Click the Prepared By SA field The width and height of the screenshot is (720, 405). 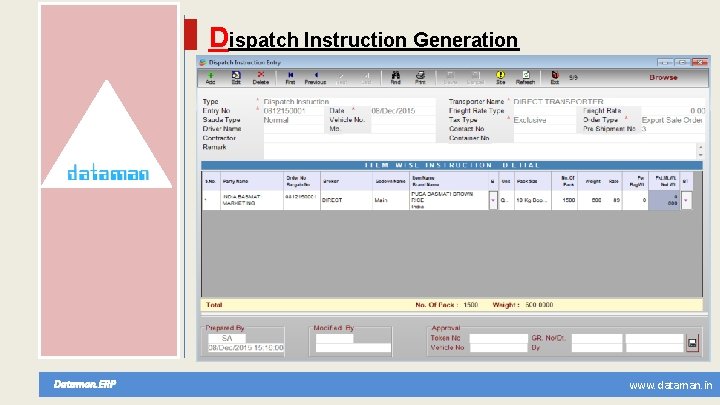(227, 338)
